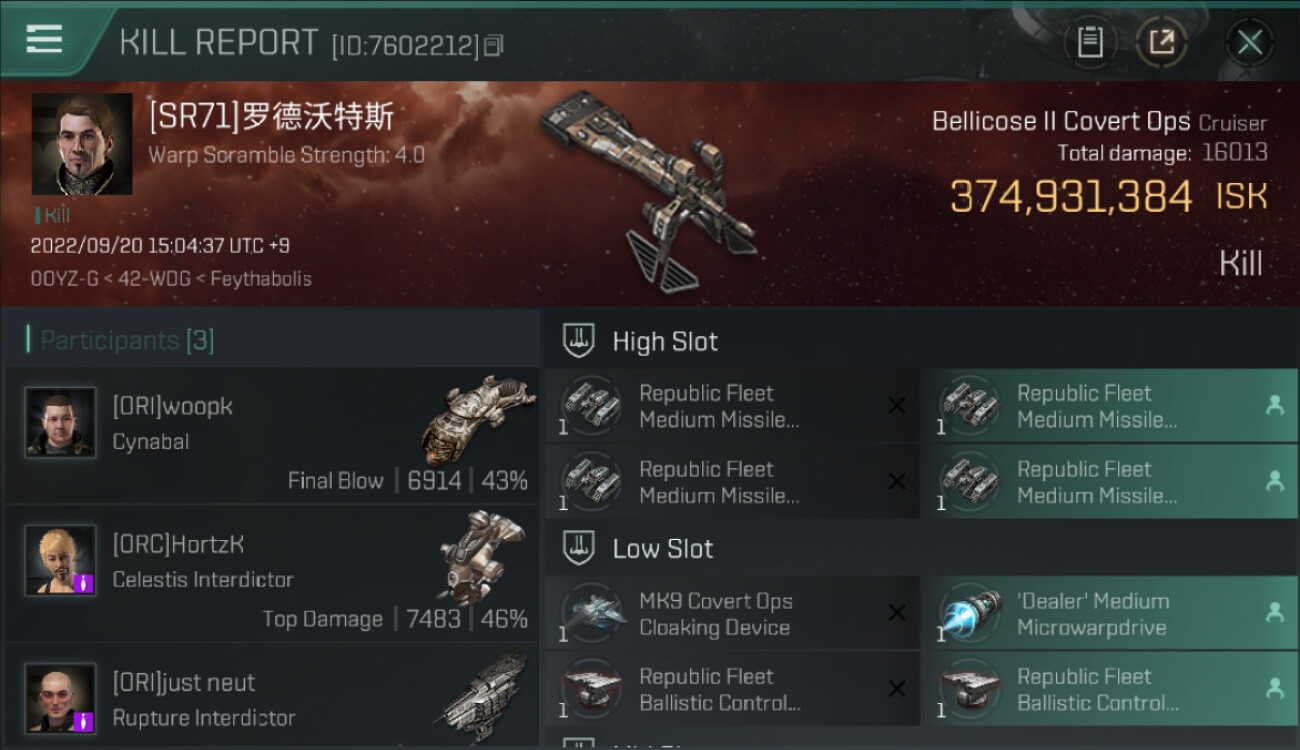Open HortzK's pilot portrait
Viewport: 1300px width, 750px height.
pos(61,560)
